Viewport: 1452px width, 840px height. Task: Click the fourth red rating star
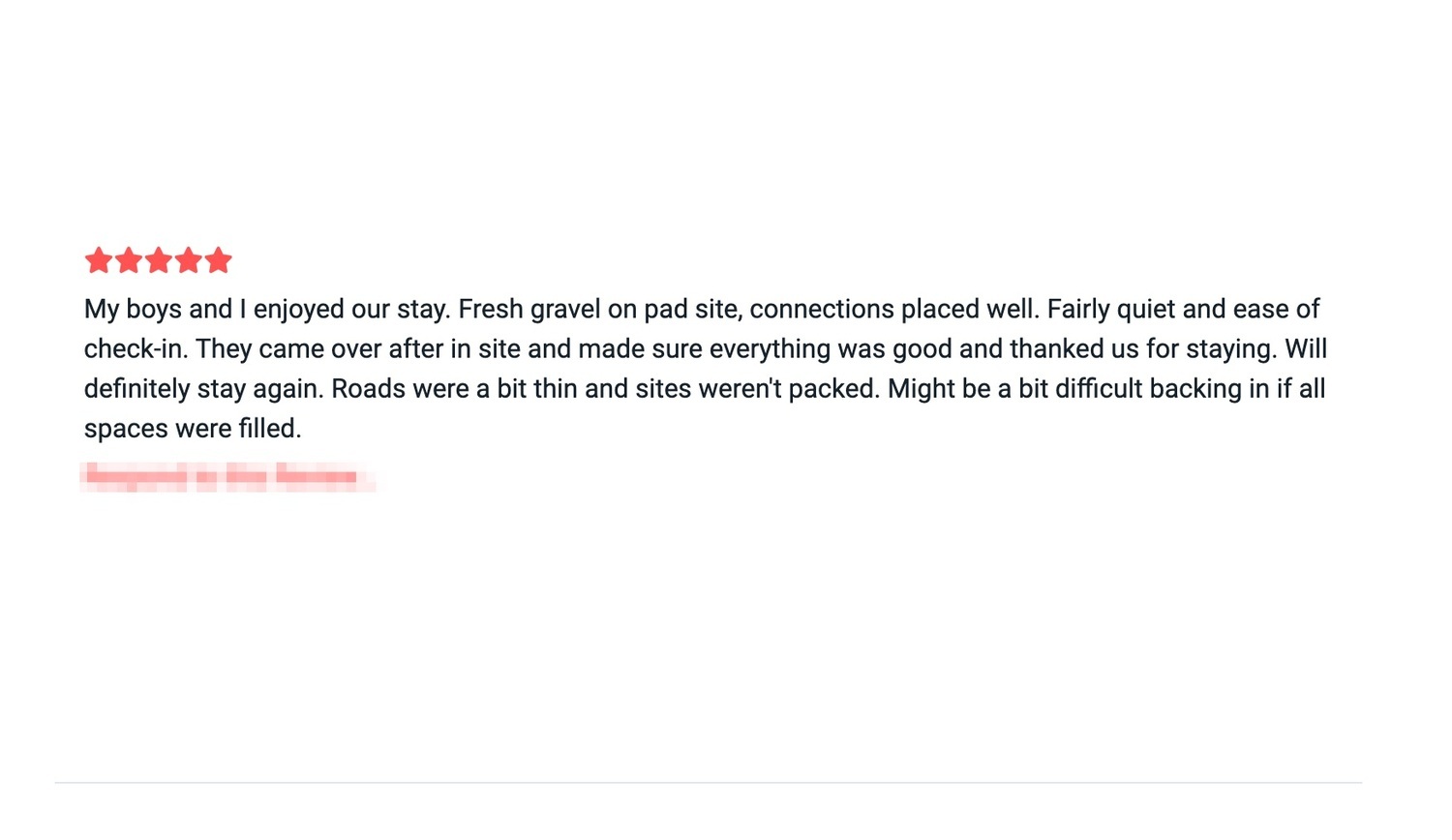(x=188, y=260)
